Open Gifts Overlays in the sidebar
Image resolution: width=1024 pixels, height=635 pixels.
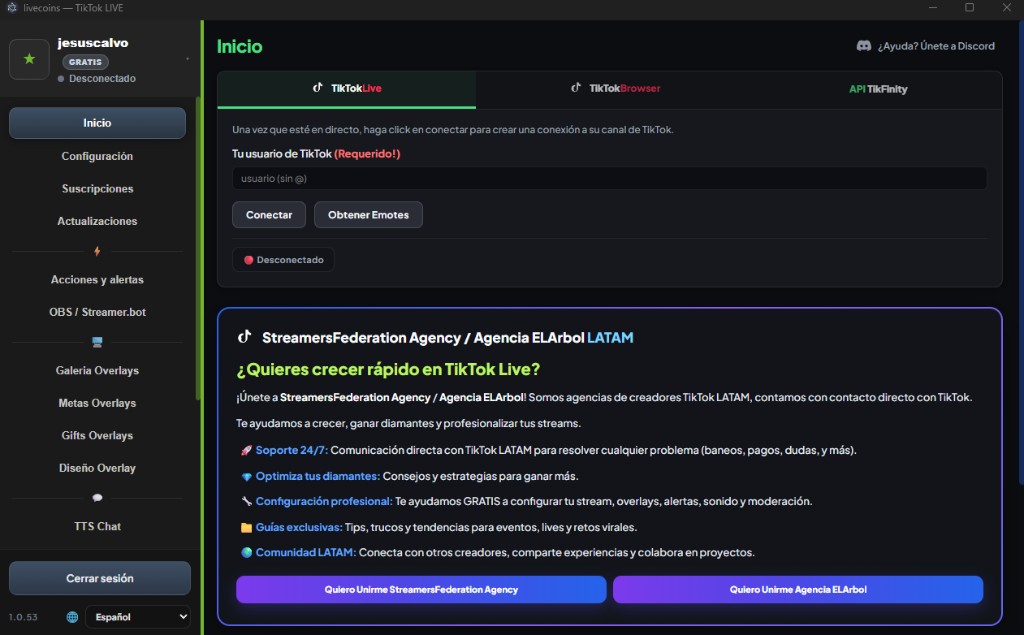97,436
